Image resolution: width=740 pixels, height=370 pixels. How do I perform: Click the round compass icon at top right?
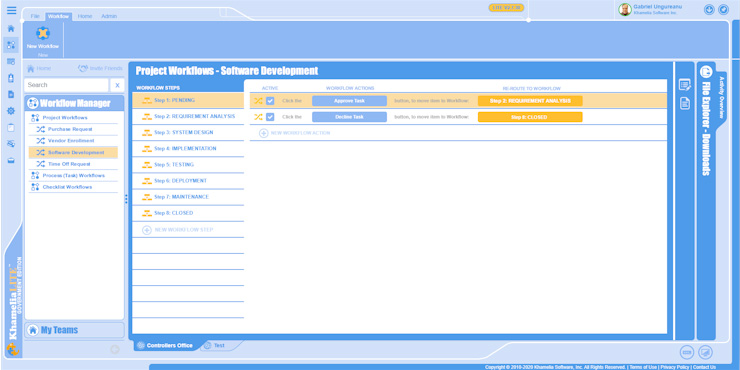[x=723, y=9]
